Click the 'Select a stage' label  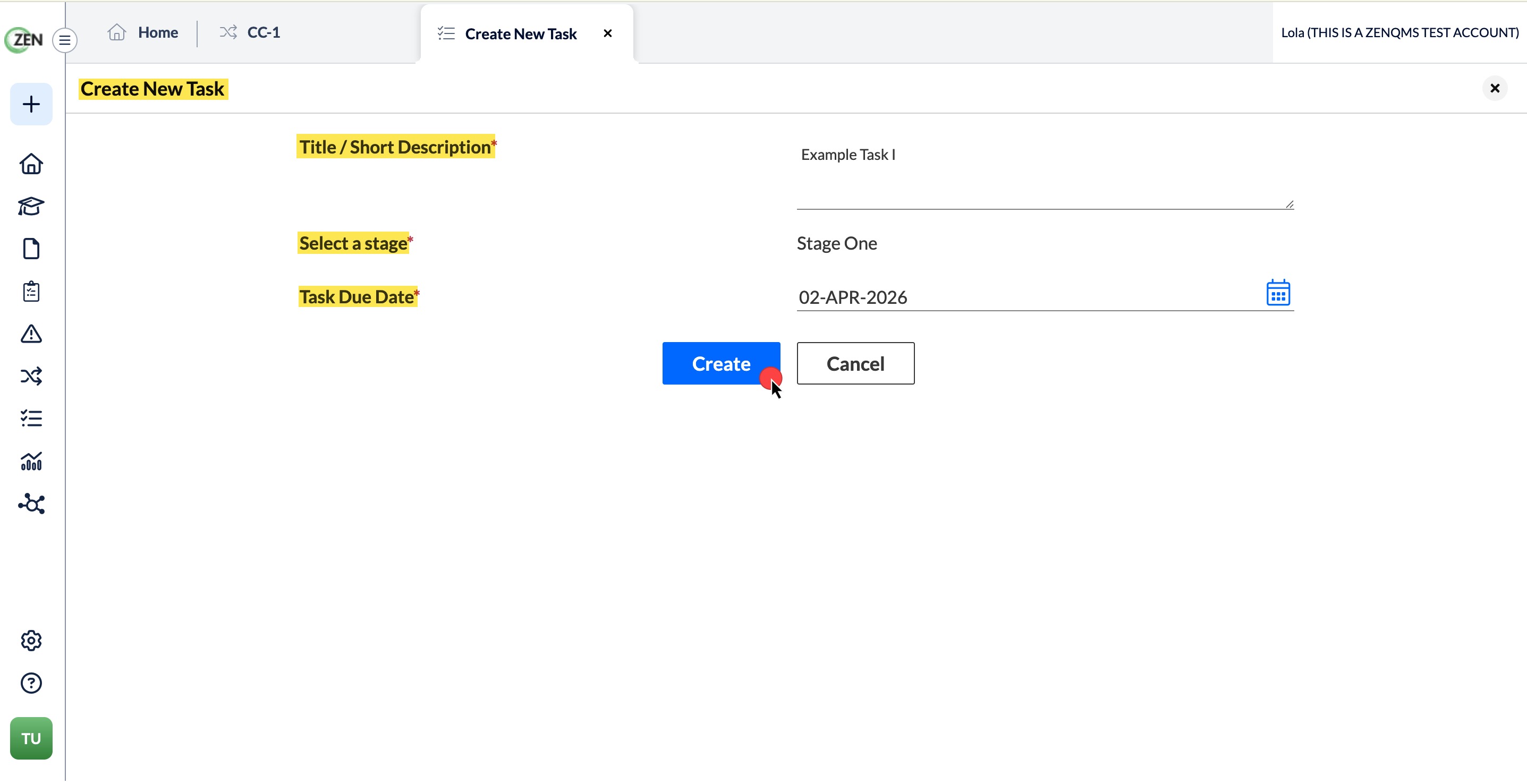click(x=354, y=244)
